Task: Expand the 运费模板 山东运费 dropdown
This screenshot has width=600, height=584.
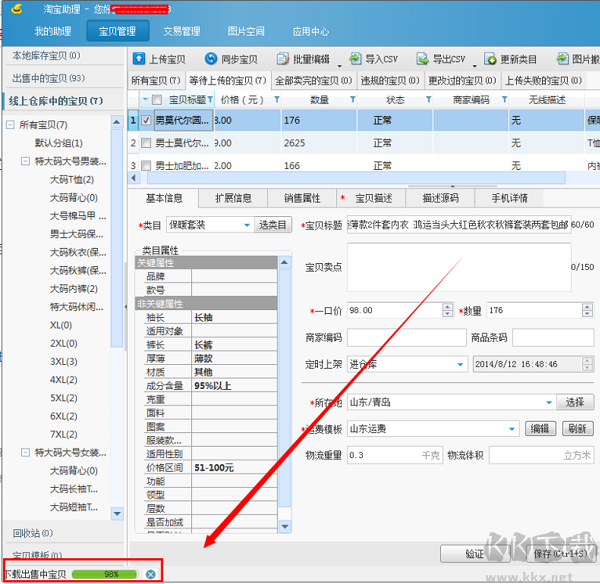Action: [x=514, y=428]
